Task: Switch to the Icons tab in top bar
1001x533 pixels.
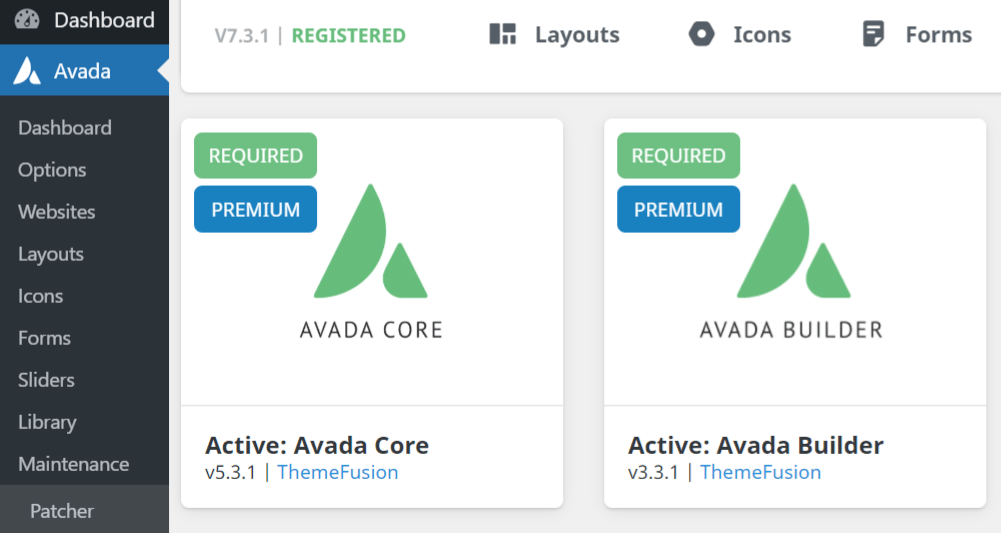Action: (762, 34)
